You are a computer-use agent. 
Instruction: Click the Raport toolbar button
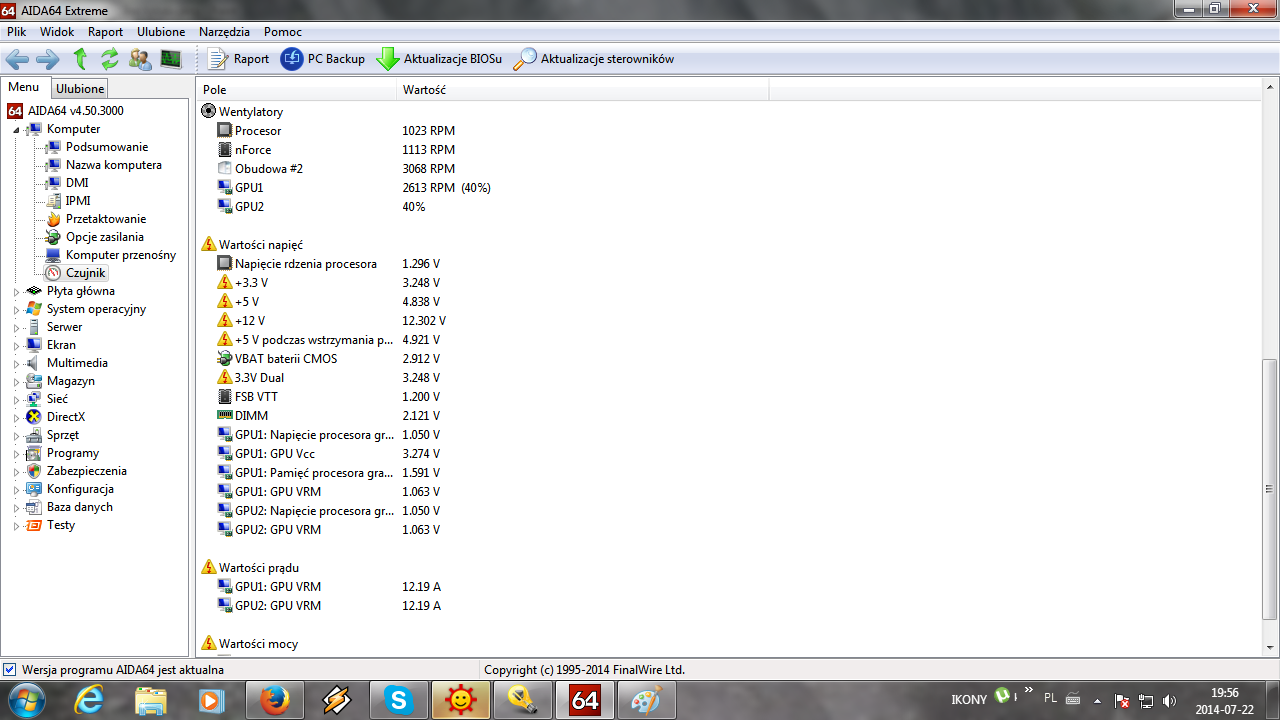click(x=238, y=59)
